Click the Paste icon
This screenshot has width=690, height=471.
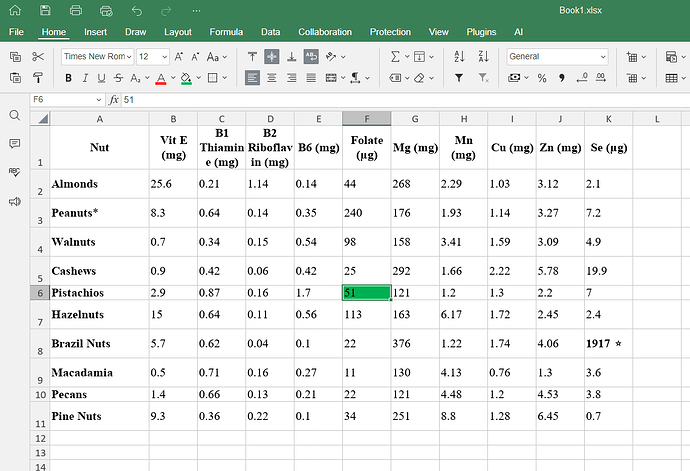pos(15,78)
